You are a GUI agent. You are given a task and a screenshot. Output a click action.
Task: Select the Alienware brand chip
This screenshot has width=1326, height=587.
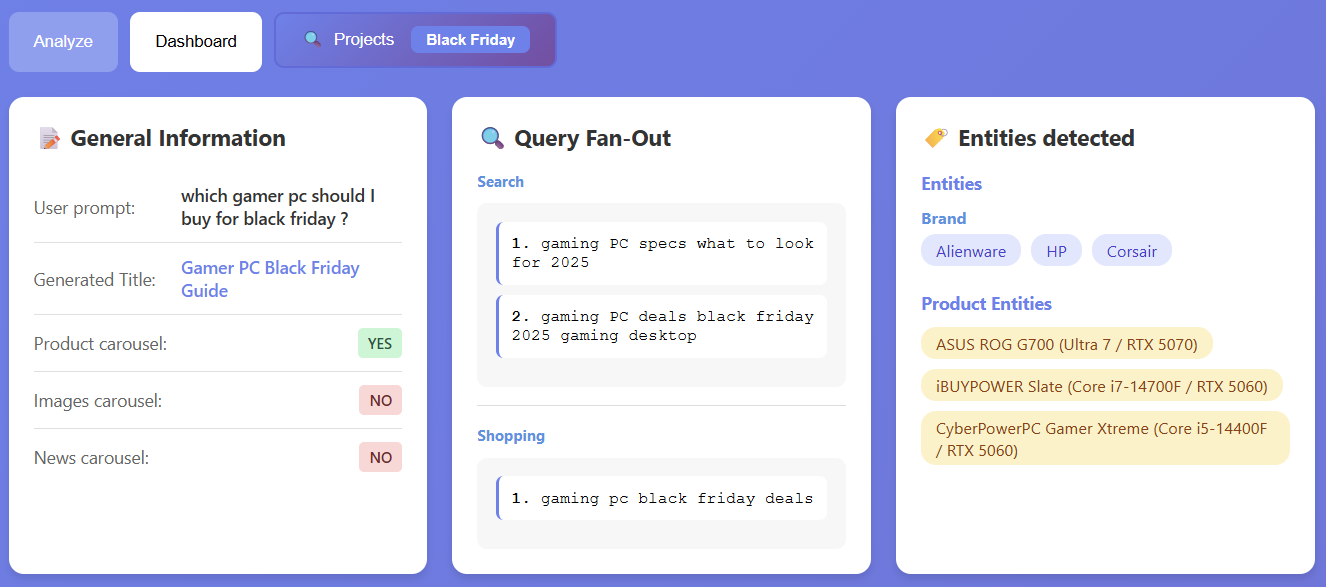[x=971, y=251]
